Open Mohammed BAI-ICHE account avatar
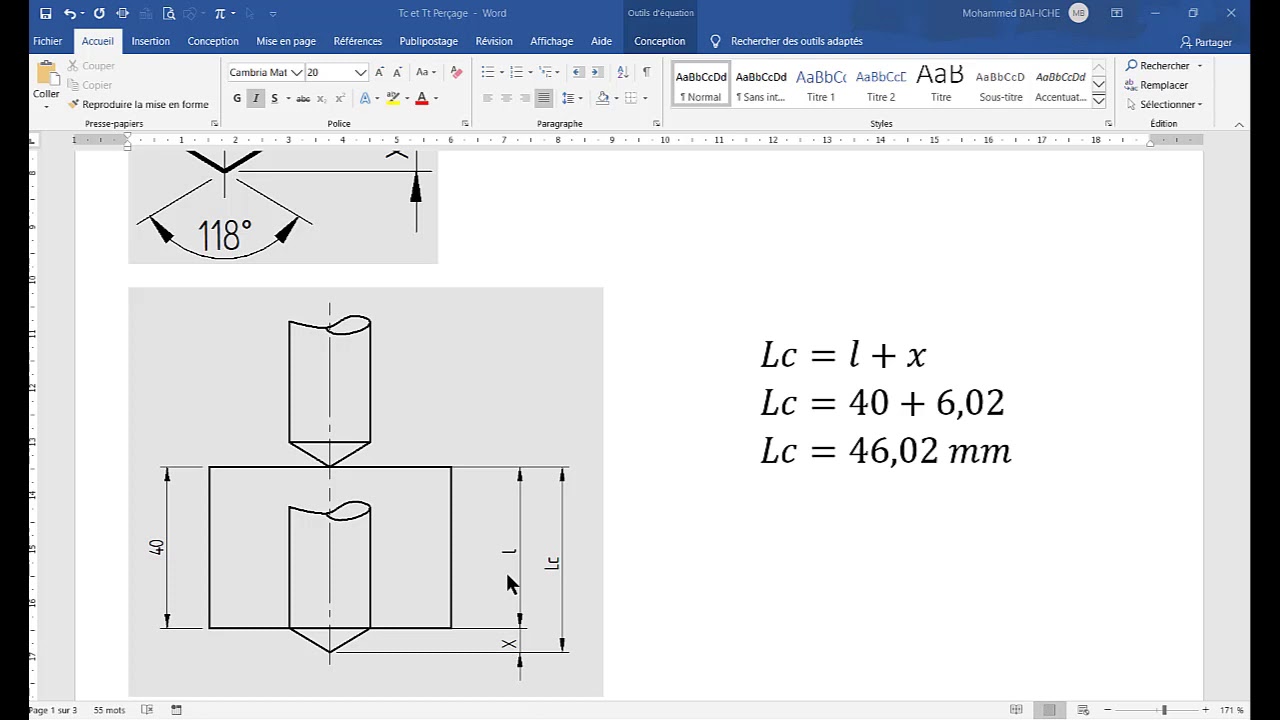This screenshot has width=1280, height=720. click(x=1078, y=13)
